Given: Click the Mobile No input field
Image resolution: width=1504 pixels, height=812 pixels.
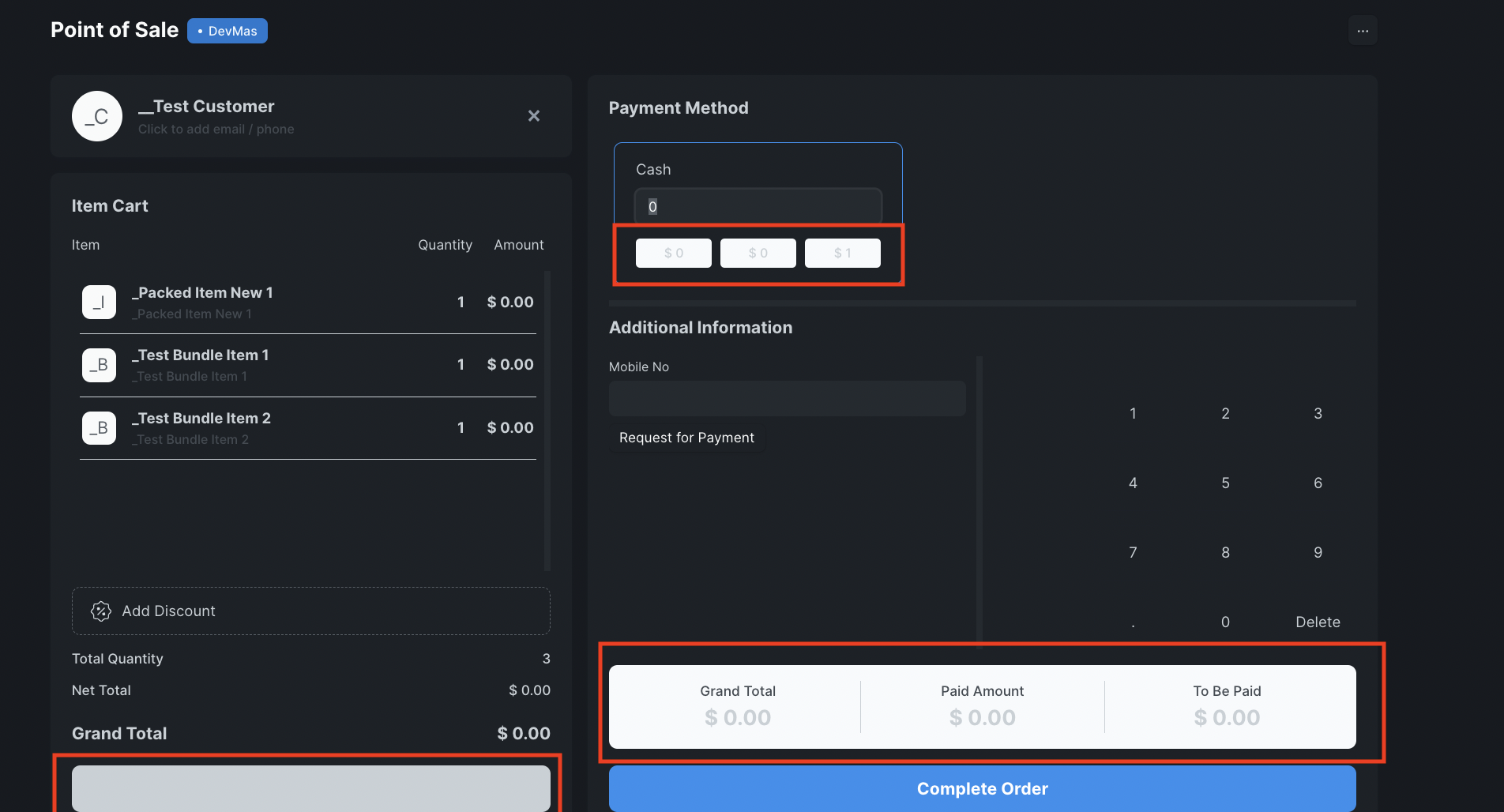Looking at the screenshot, I should pos(787,398).
